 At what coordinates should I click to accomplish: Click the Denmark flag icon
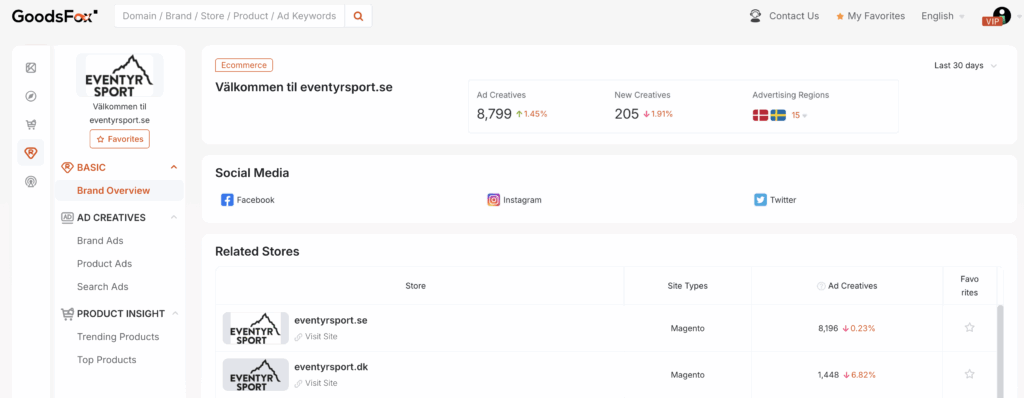coord(760,115)
